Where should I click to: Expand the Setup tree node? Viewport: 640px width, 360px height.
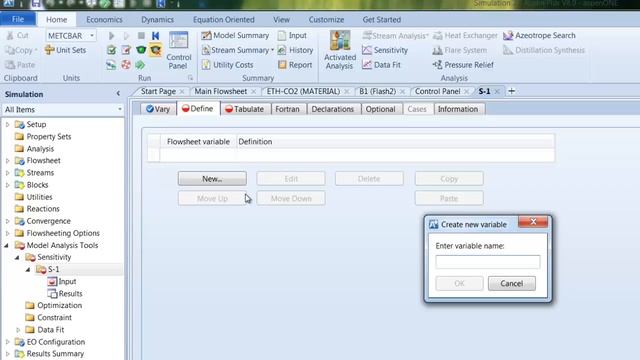pos(8,124)
